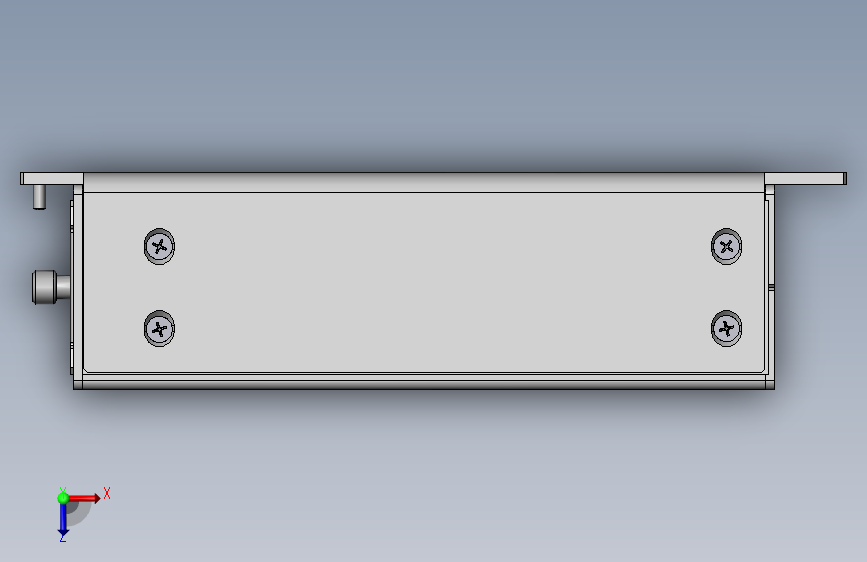Select the bottom-left Phillips screw head
867x562 pixels.
point(159,329)
